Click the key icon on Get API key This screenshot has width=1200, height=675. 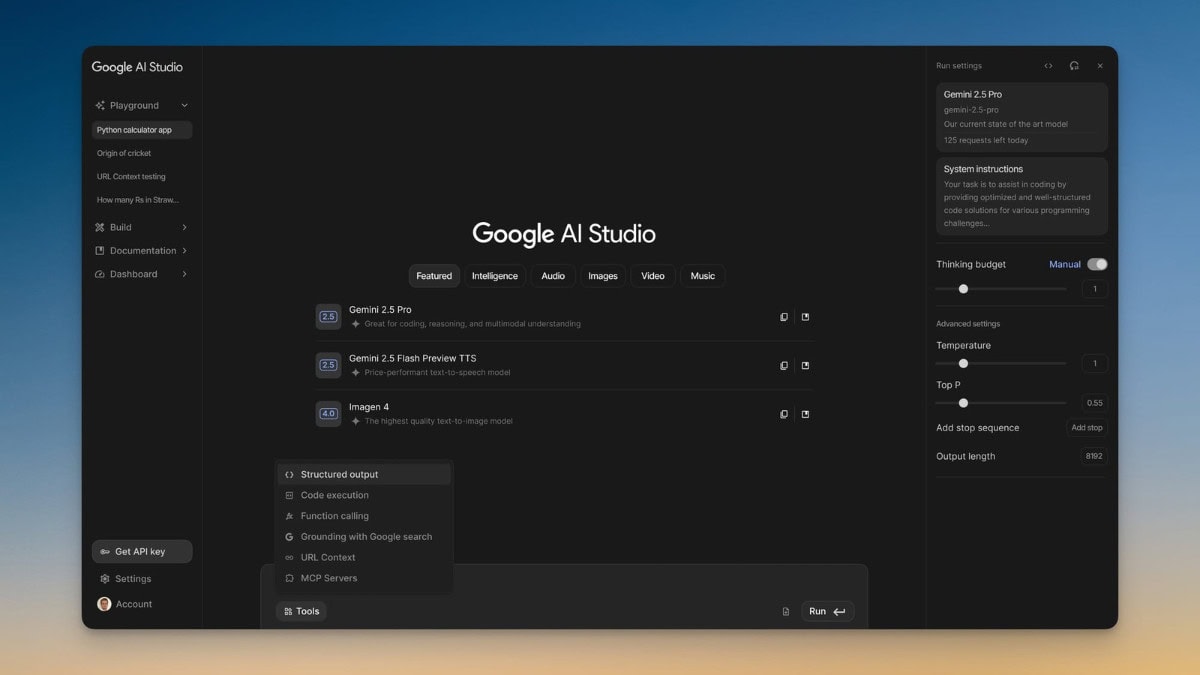pyautogui.click(x=105, y=552)
